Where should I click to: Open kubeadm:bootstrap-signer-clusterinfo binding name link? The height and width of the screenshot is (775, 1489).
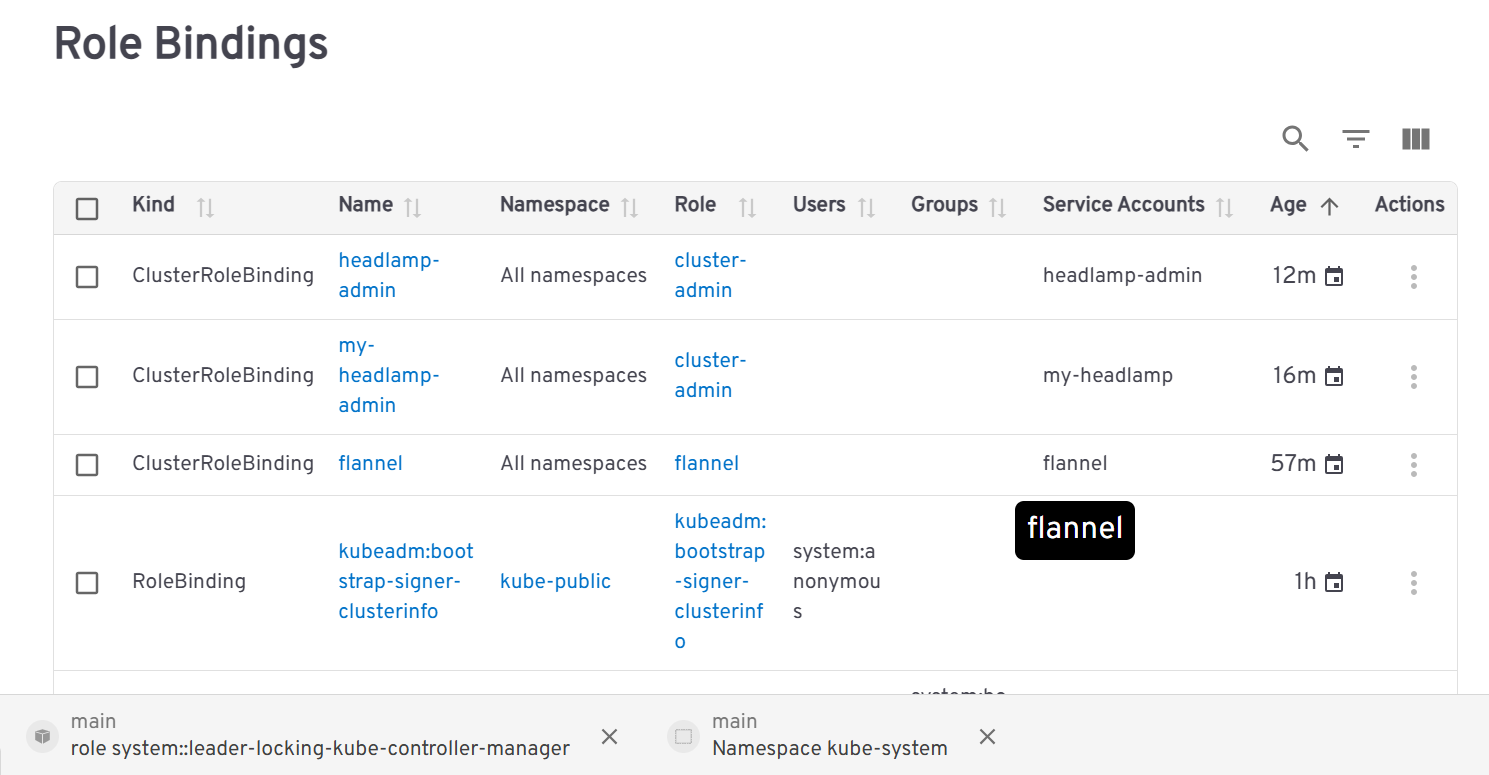tap(406, 581)
